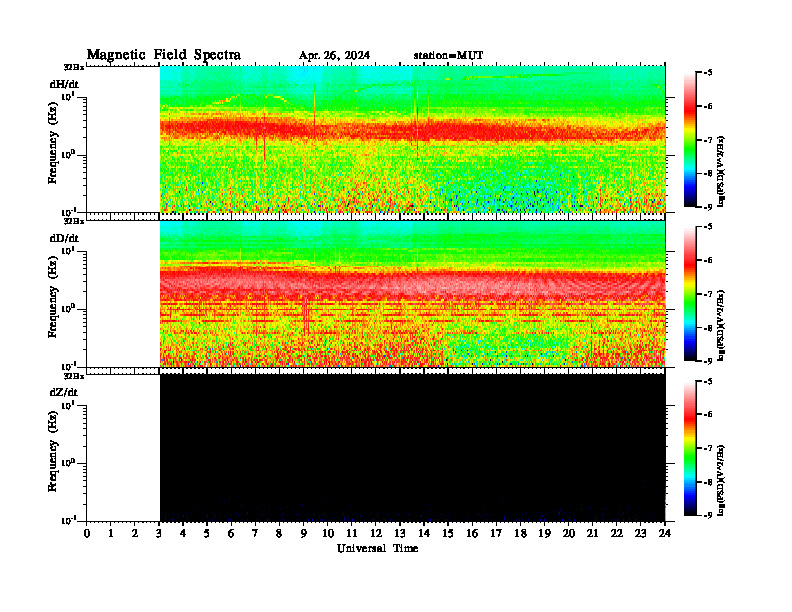Click hour 12 on the Universal Time axis
This screenshot has height=612, width=792.
click(376, 533)
